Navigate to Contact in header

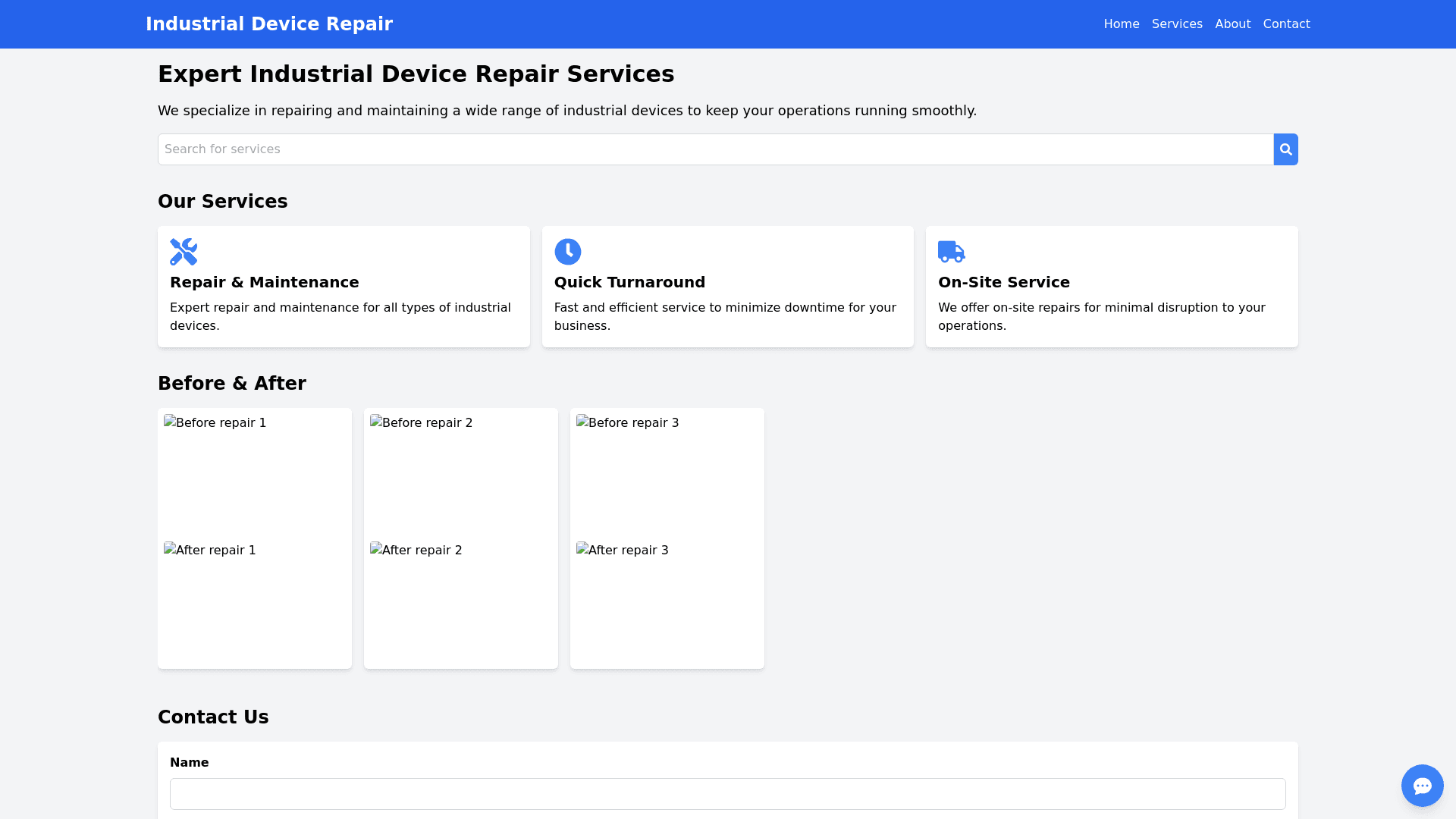pos(1286,24)
